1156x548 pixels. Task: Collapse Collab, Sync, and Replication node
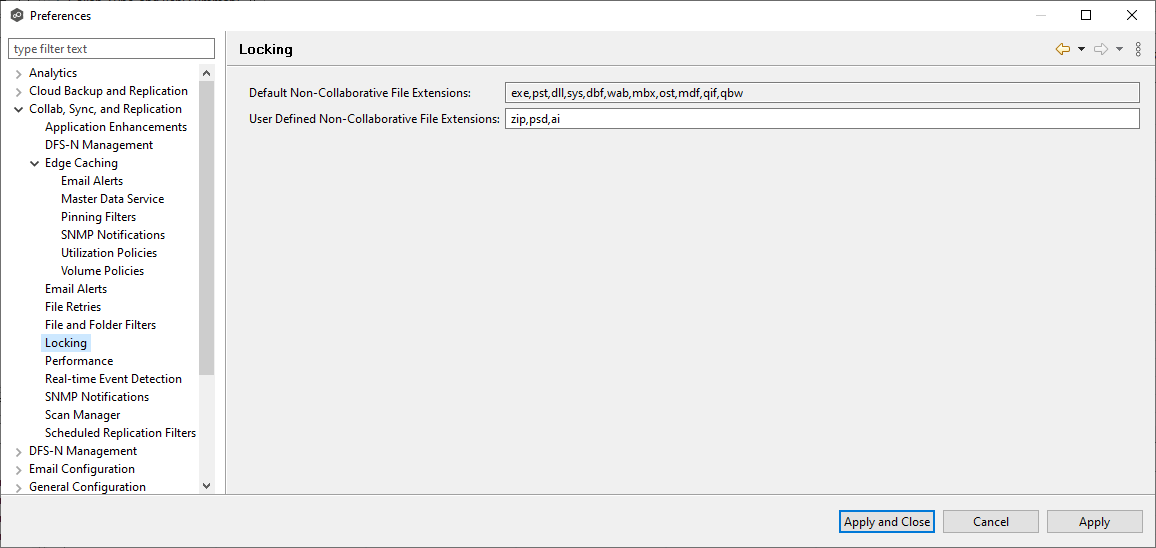point(19,109)
